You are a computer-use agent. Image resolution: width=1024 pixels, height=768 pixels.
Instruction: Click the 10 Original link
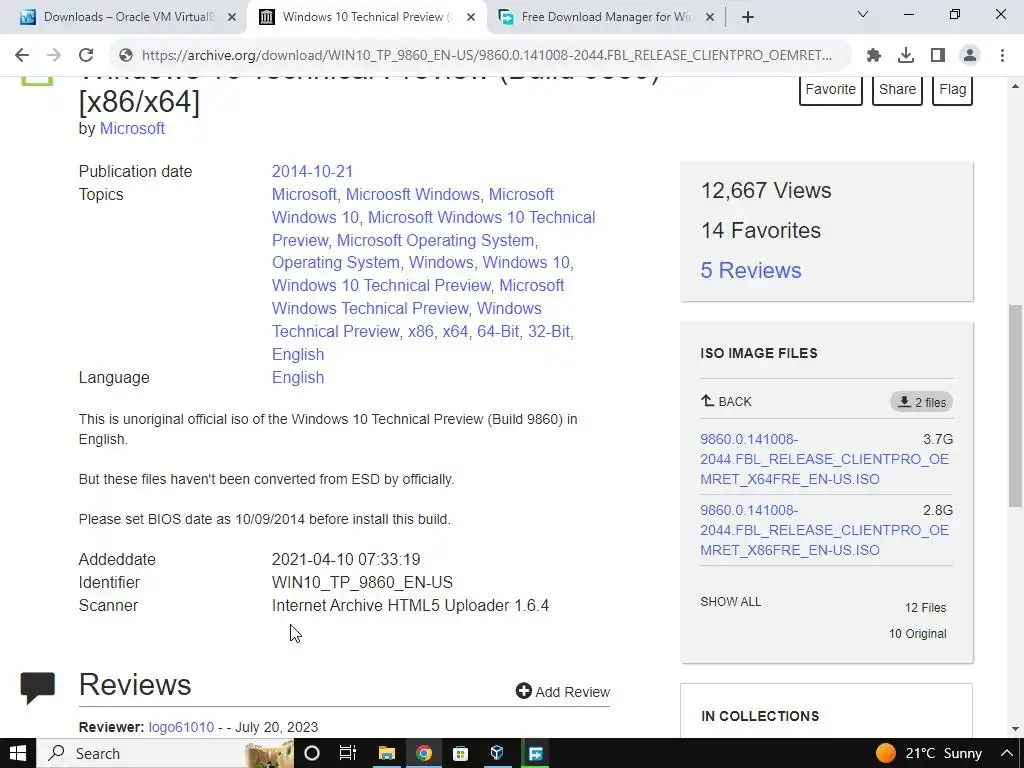(917, 634)
